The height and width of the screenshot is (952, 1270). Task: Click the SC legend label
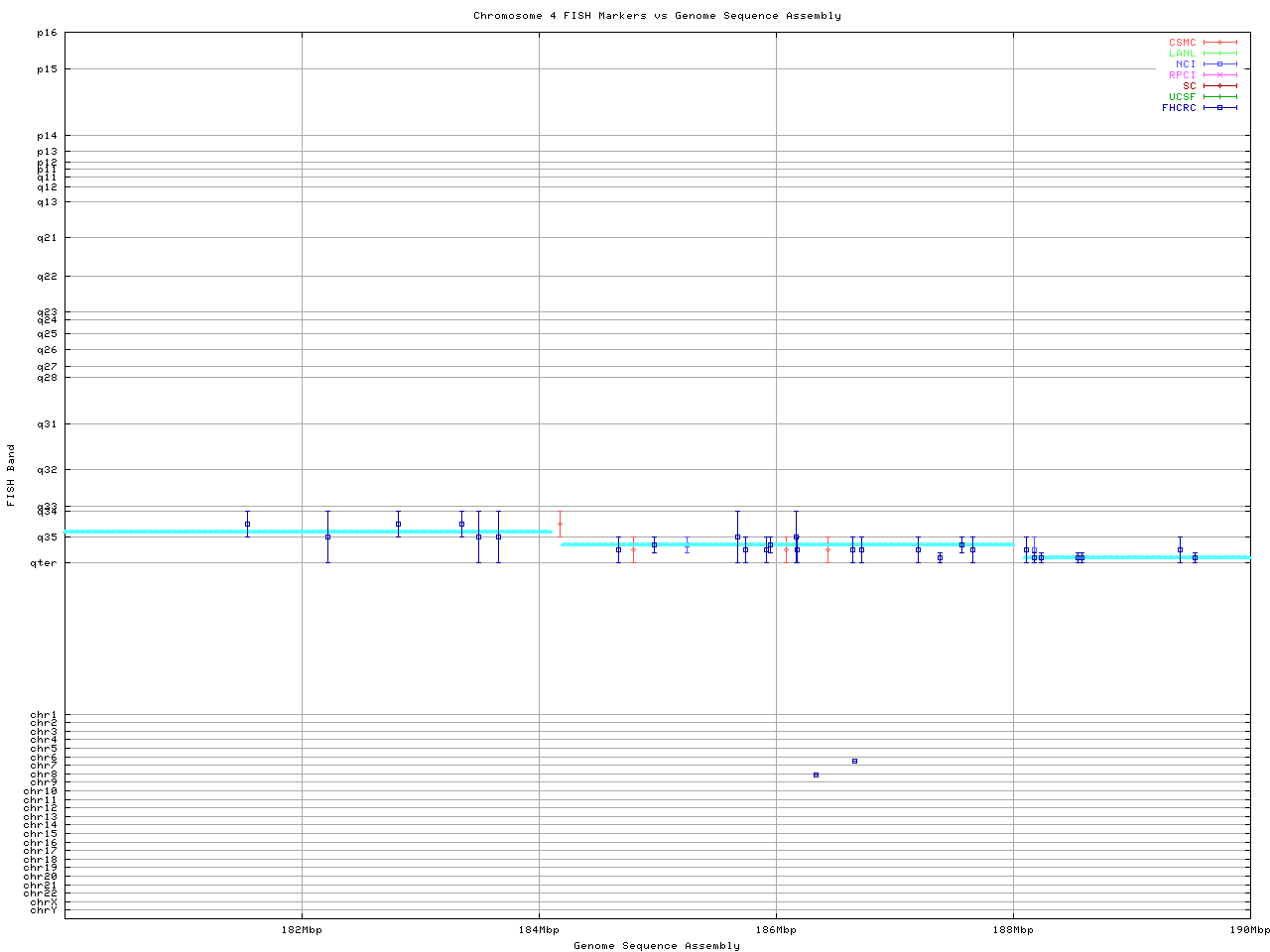[x=1189, y=85]
